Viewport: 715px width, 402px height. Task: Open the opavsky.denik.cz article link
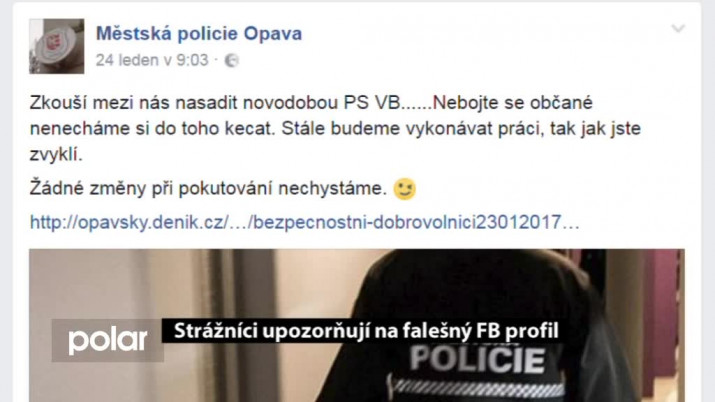pyautogui.click(x=305, y=222)
